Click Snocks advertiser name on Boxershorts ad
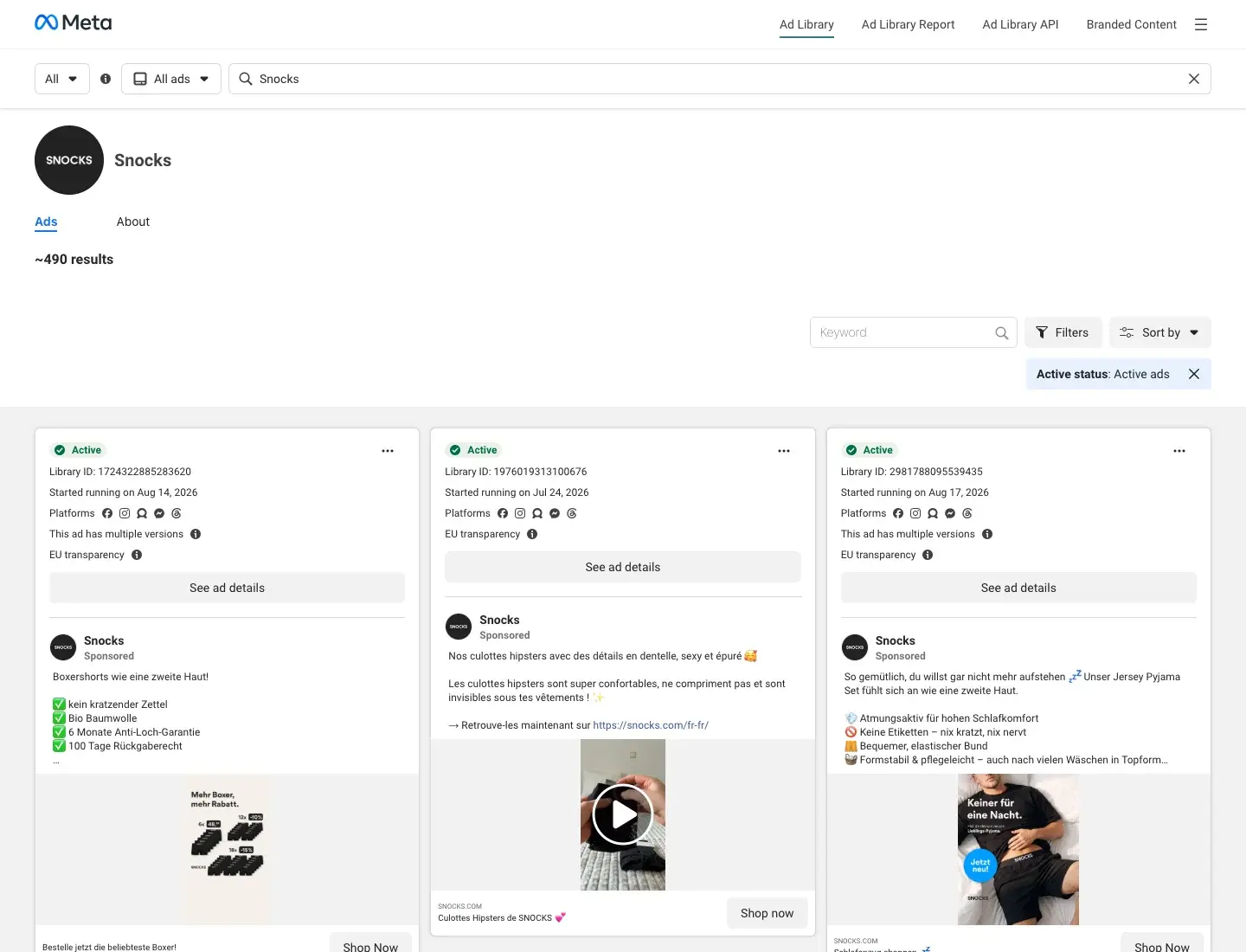Viewport: 1246px width, 952px height. [104, 640]
